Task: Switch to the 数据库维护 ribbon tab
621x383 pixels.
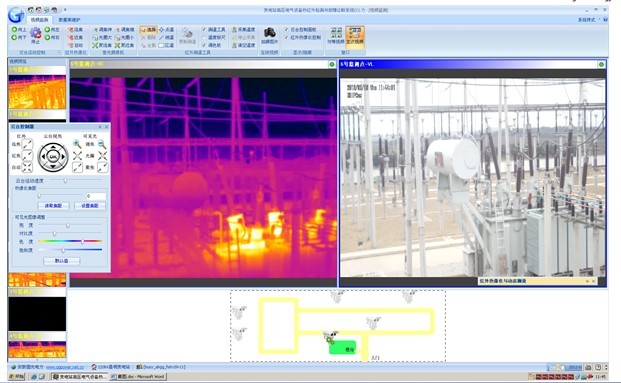Action: [69, 19]
